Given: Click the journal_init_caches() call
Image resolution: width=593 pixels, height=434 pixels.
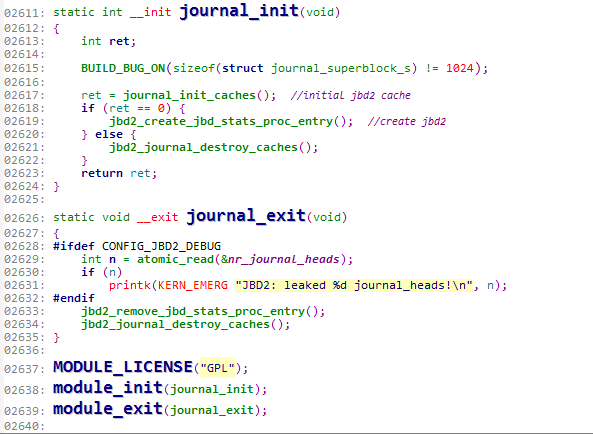Looking at the screenshot, I should pos(196,95).
